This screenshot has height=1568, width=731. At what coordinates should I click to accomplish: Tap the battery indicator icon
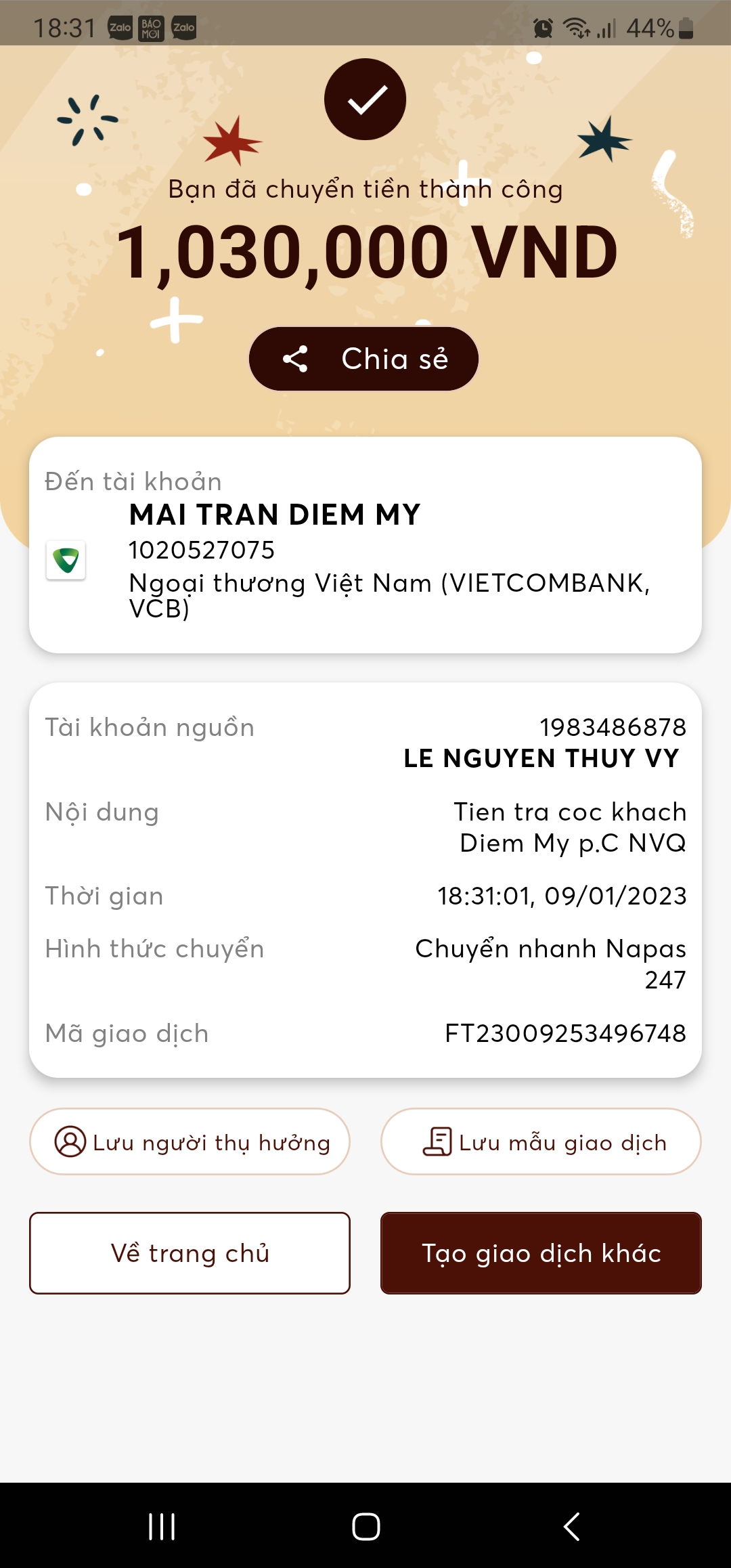(686, 28)
